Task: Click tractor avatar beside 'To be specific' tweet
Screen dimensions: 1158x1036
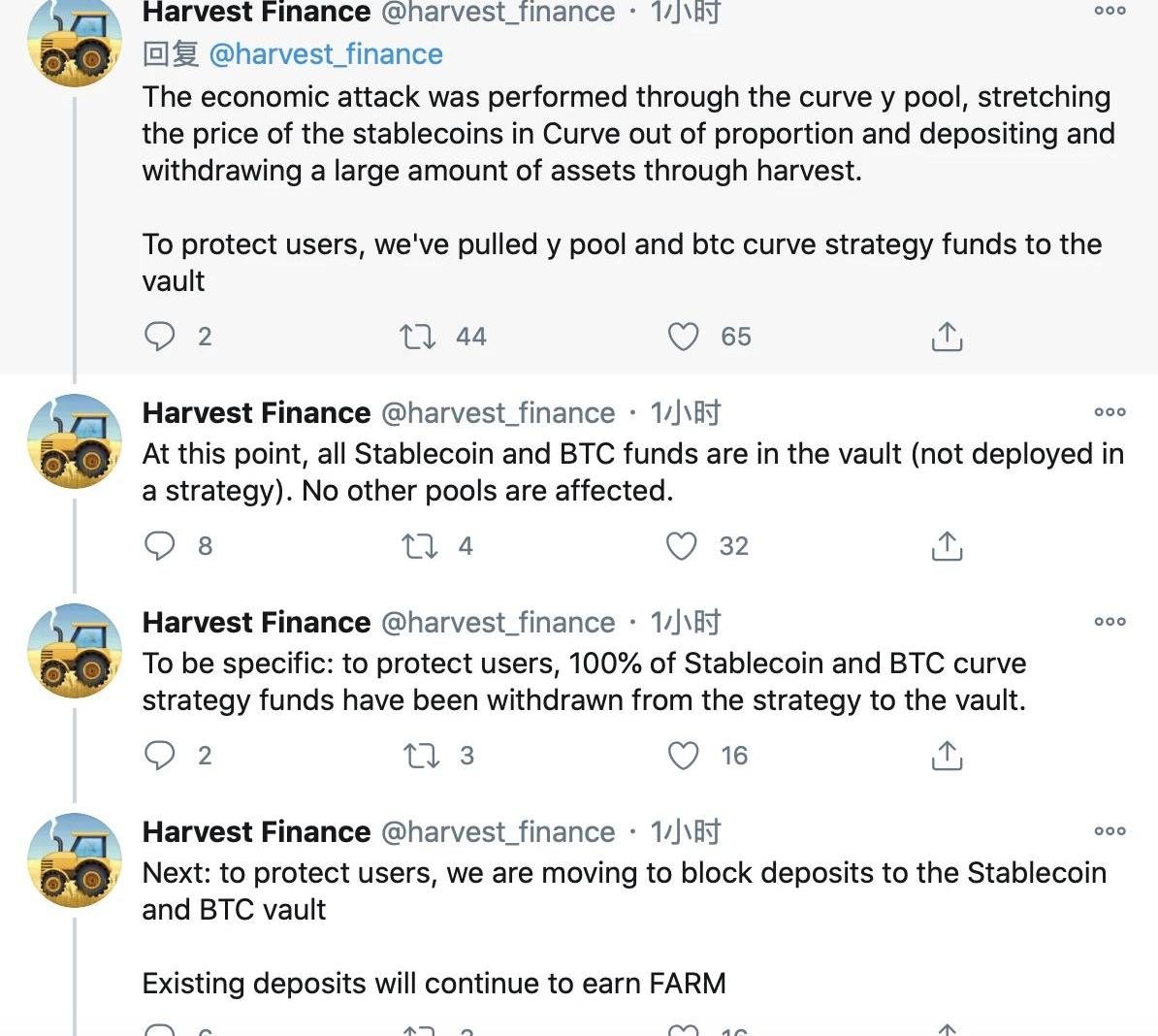Action: point(75,651)
